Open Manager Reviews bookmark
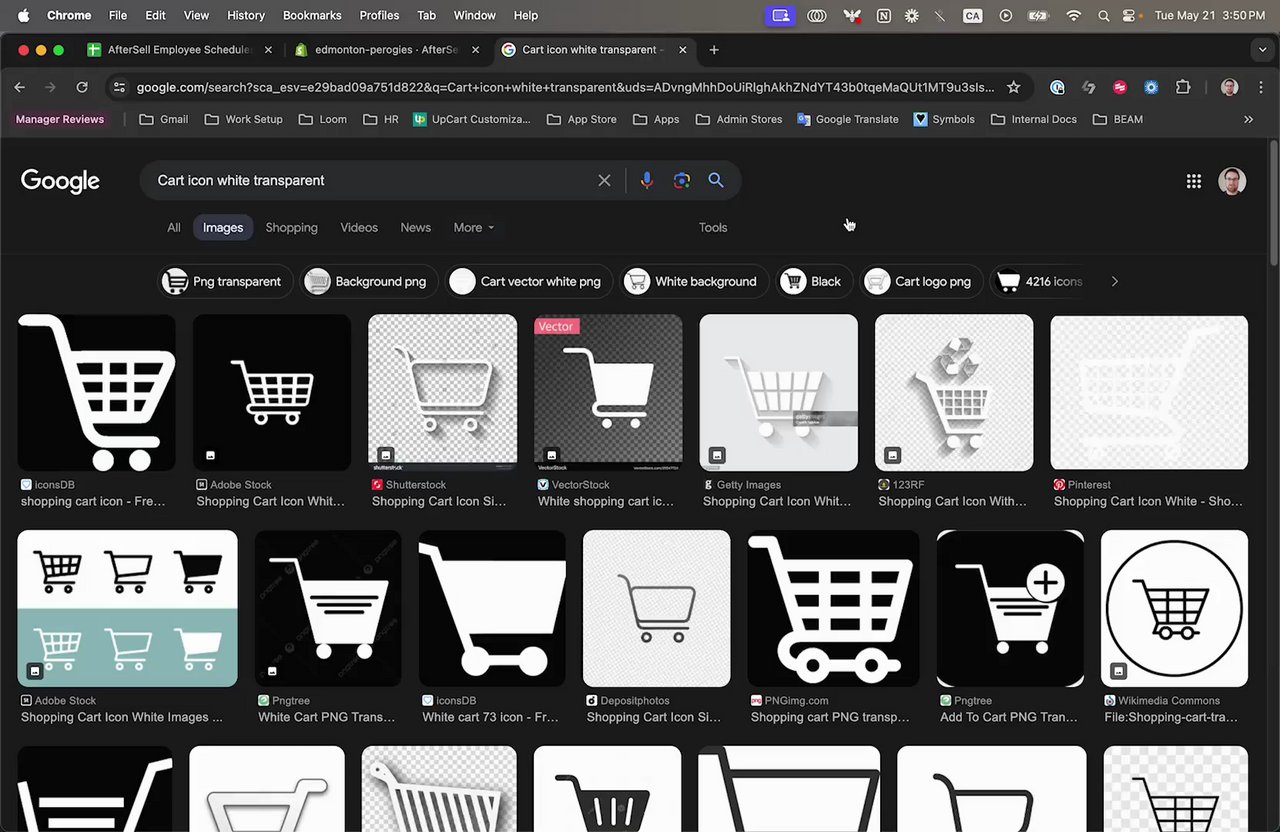Image resolution: width=1280 pixels, height=832 pixels. [60, 119]
